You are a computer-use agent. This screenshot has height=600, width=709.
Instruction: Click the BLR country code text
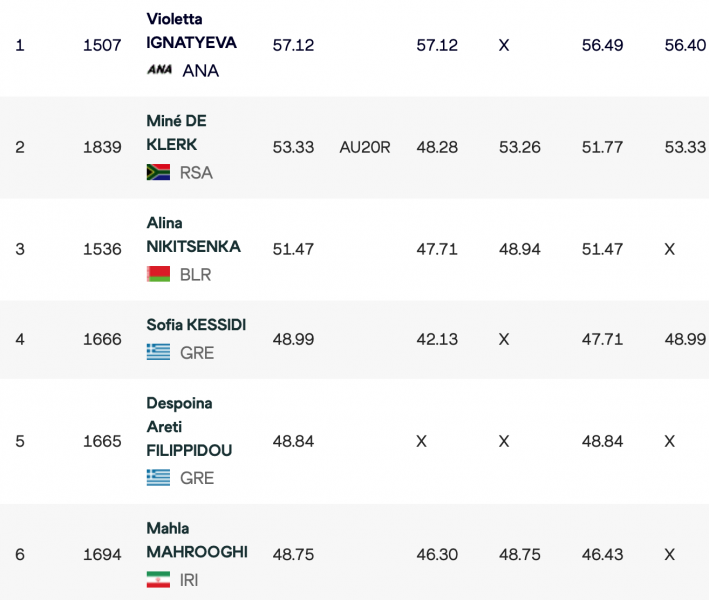pyautogui.click(x=196, y=274)
